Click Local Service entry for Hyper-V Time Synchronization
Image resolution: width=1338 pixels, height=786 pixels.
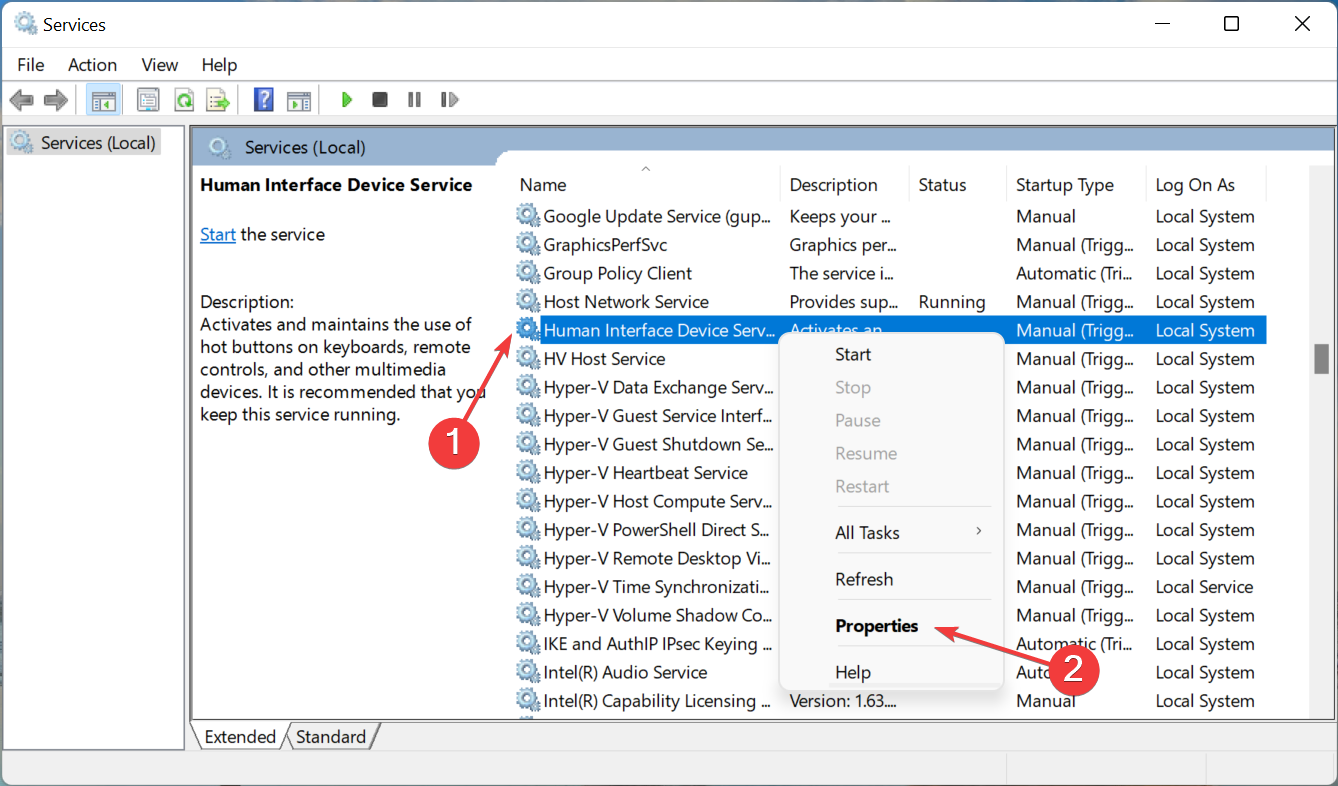pyautogui.click(x=1204, y=586)
